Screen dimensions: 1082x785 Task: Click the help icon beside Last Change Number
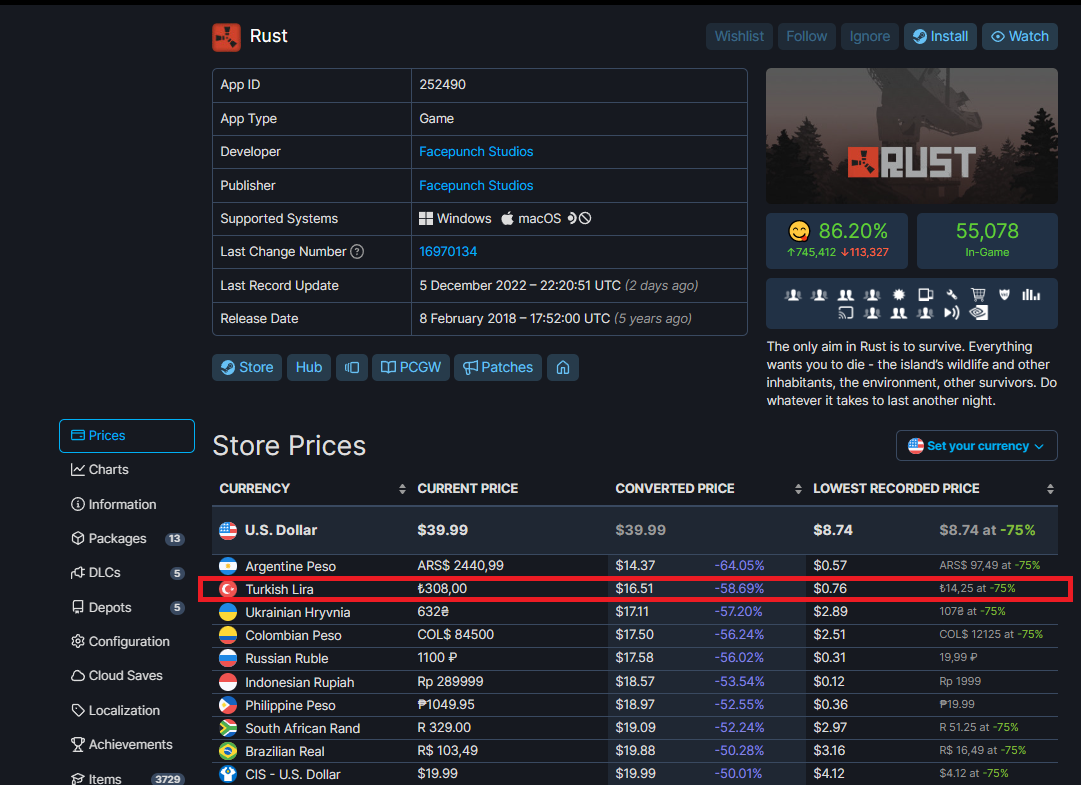[357, 252]
